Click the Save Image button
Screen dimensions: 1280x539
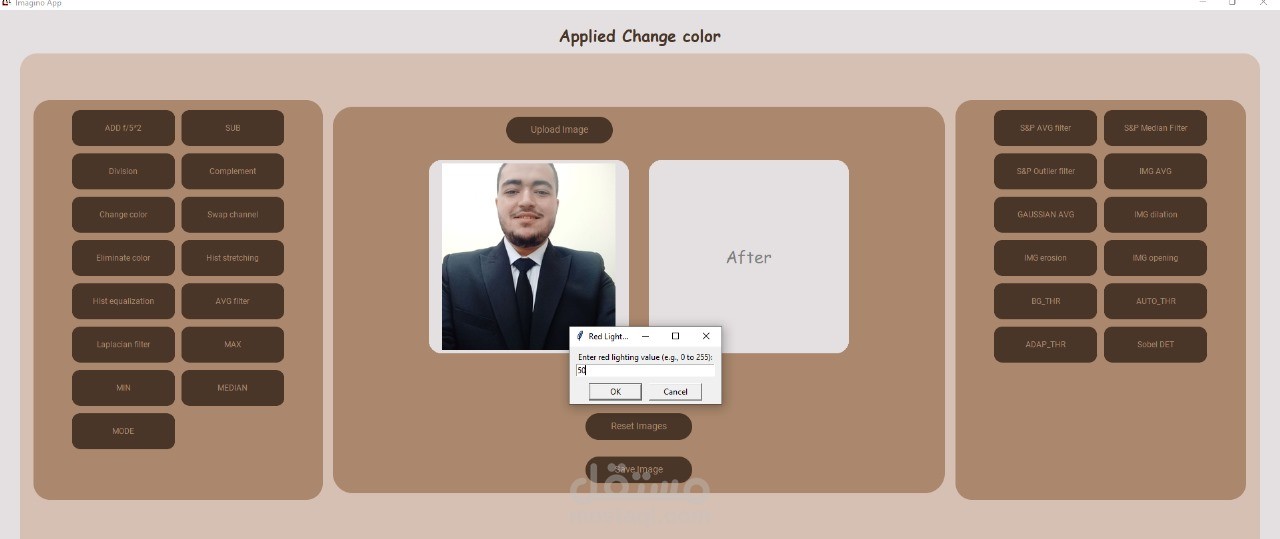(x=639, y=469)
